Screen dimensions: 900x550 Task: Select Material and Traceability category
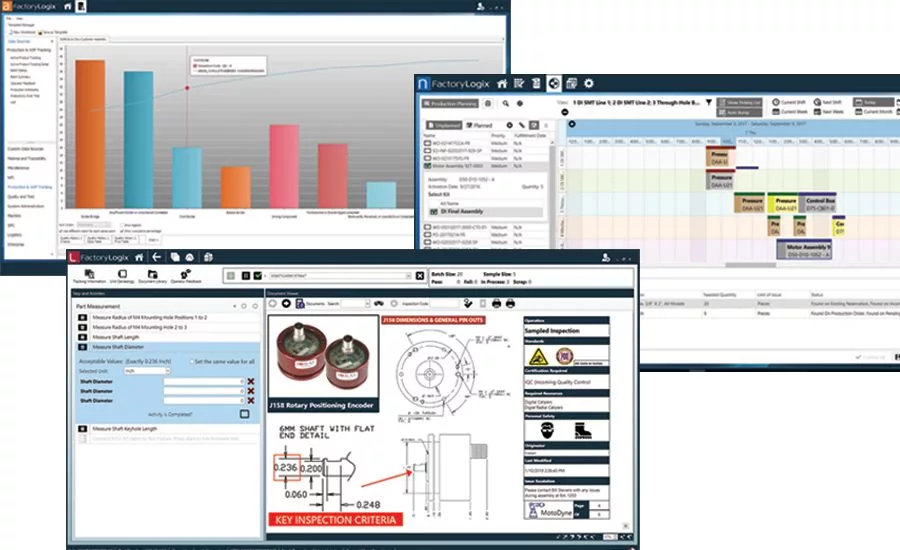point(26,158)
